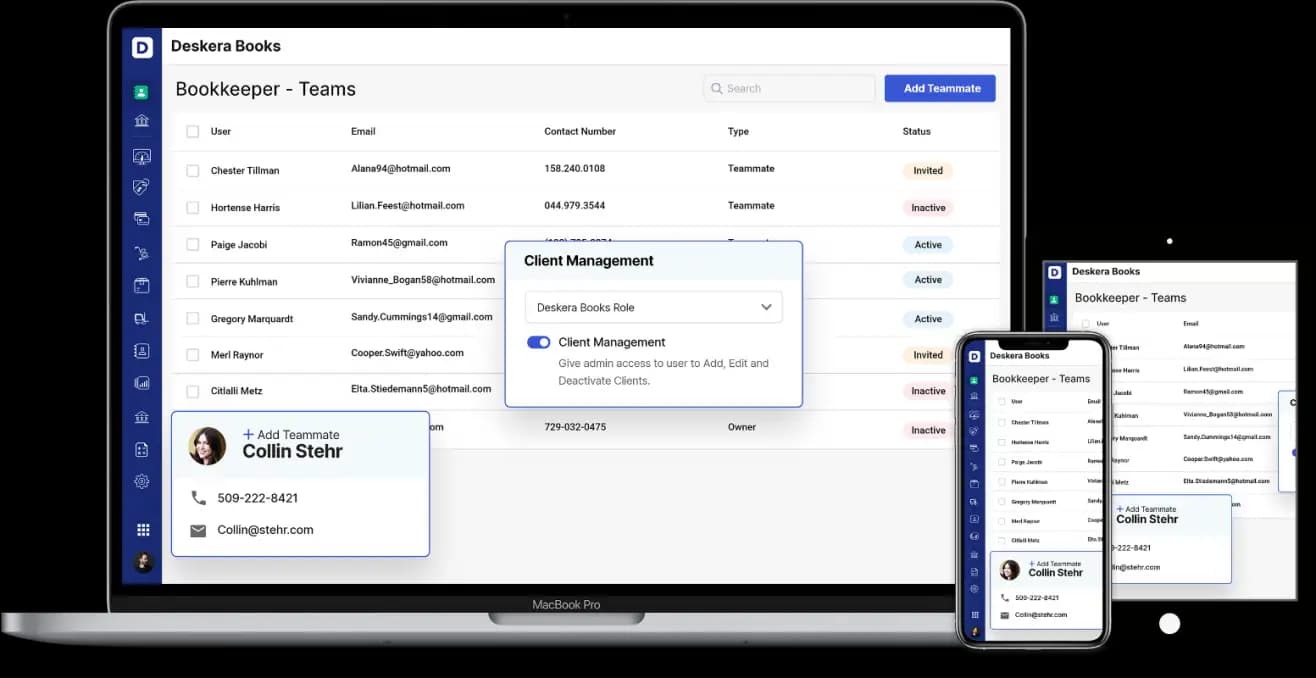Viewport: 1316px width, 678px height.
Task: Click the Bookkeeper - Teams heading on the laptop
Action: coord(265,89)
